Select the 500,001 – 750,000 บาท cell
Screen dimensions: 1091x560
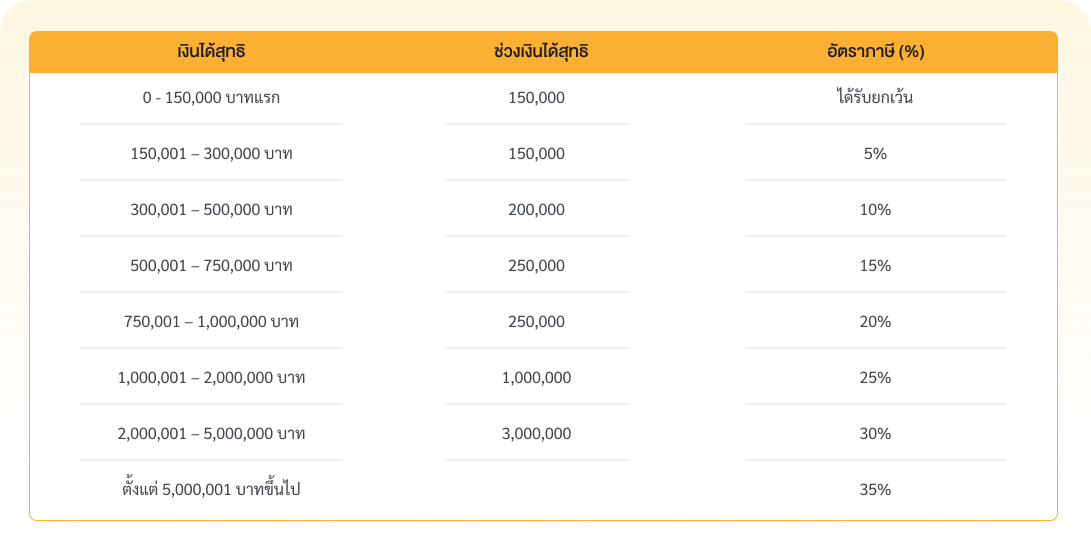[x=211, y=266]
